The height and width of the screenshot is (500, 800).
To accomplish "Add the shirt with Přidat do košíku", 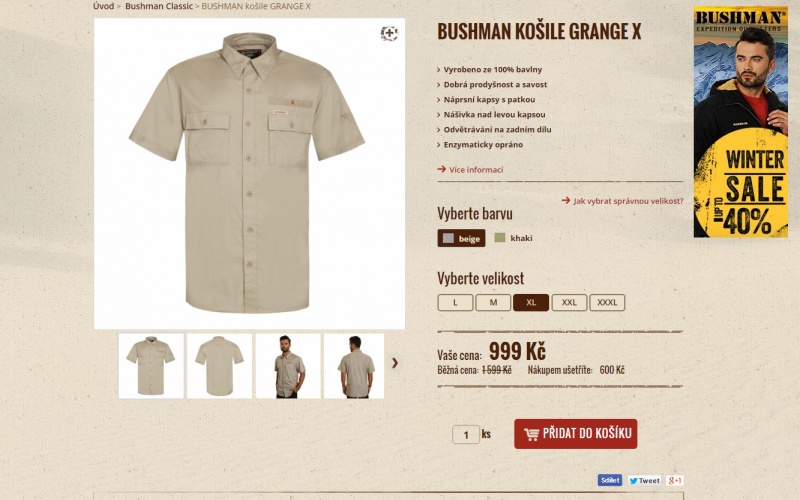I will coord(576,434).
